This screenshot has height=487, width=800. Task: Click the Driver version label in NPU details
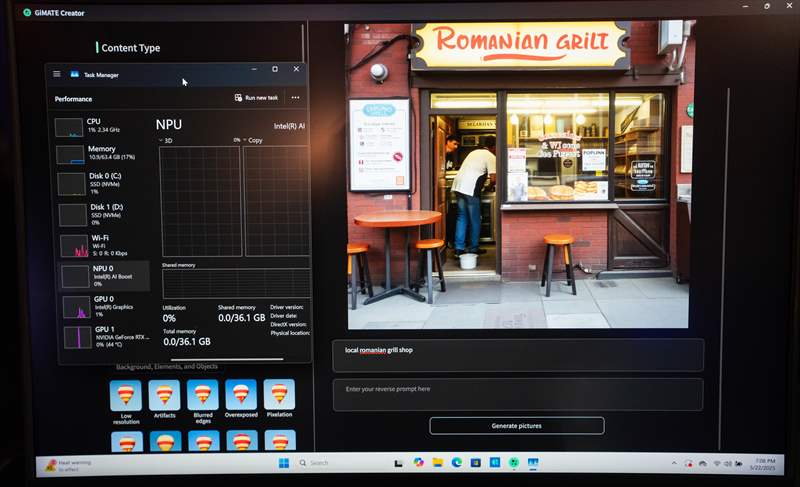click(x=287, y=307)
